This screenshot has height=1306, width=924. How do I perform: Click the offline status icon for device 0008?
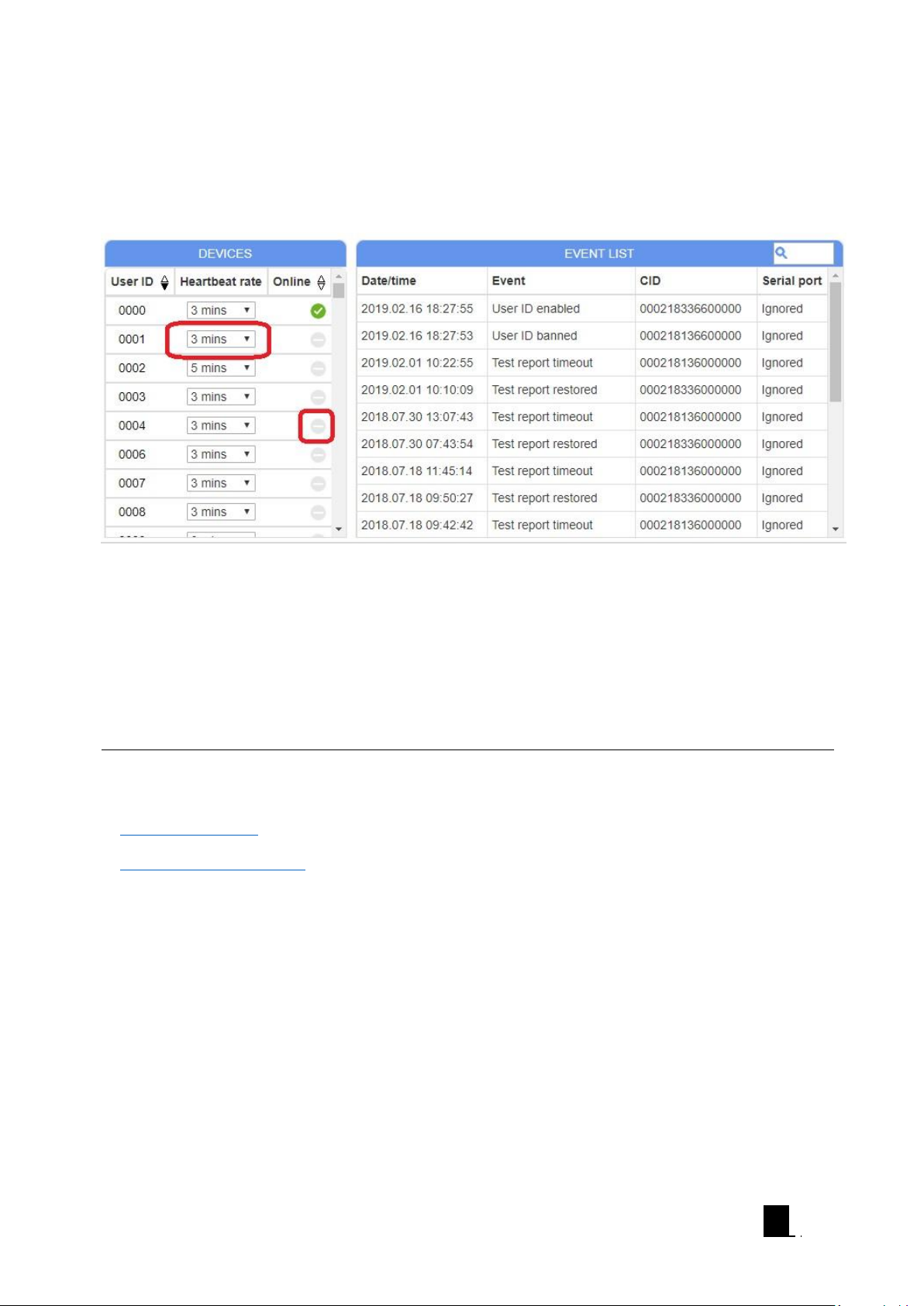318,512
